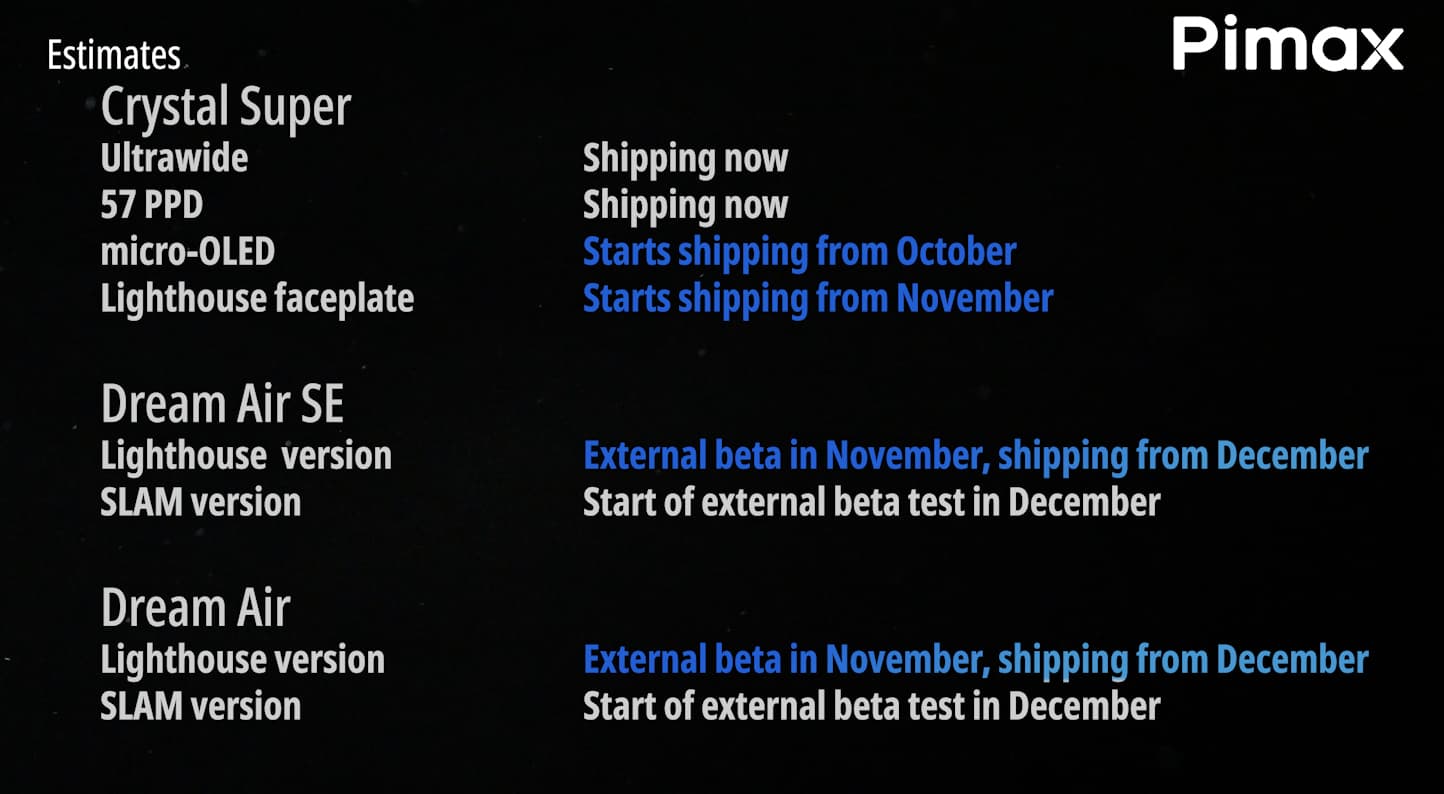Click the bottom Dream Air heading
This screenshot has height=794, width=1444.
pos(195,608)
